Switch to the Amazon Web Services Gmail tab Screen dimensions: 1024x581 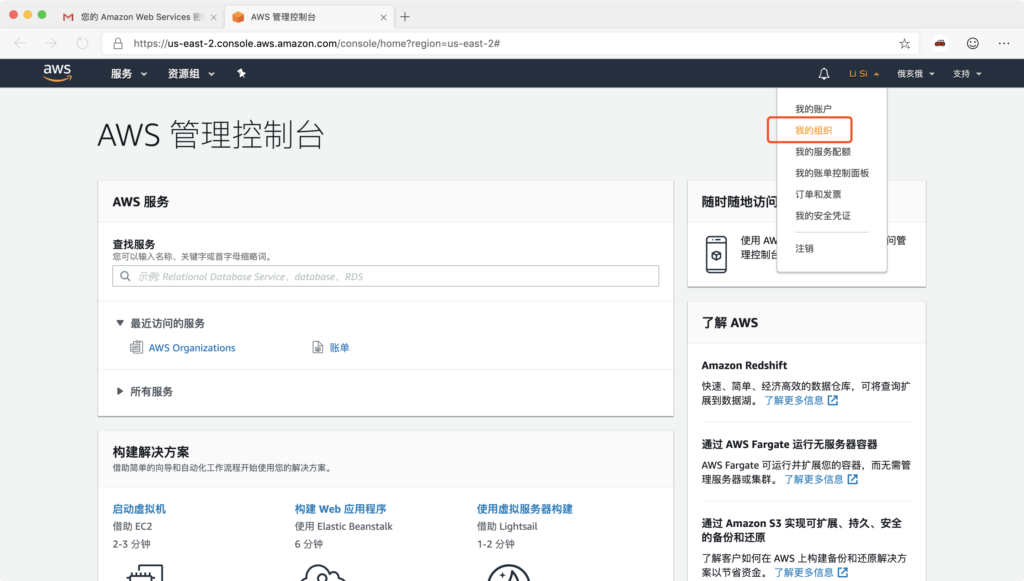pyautogui.click(x=140, y=17)
